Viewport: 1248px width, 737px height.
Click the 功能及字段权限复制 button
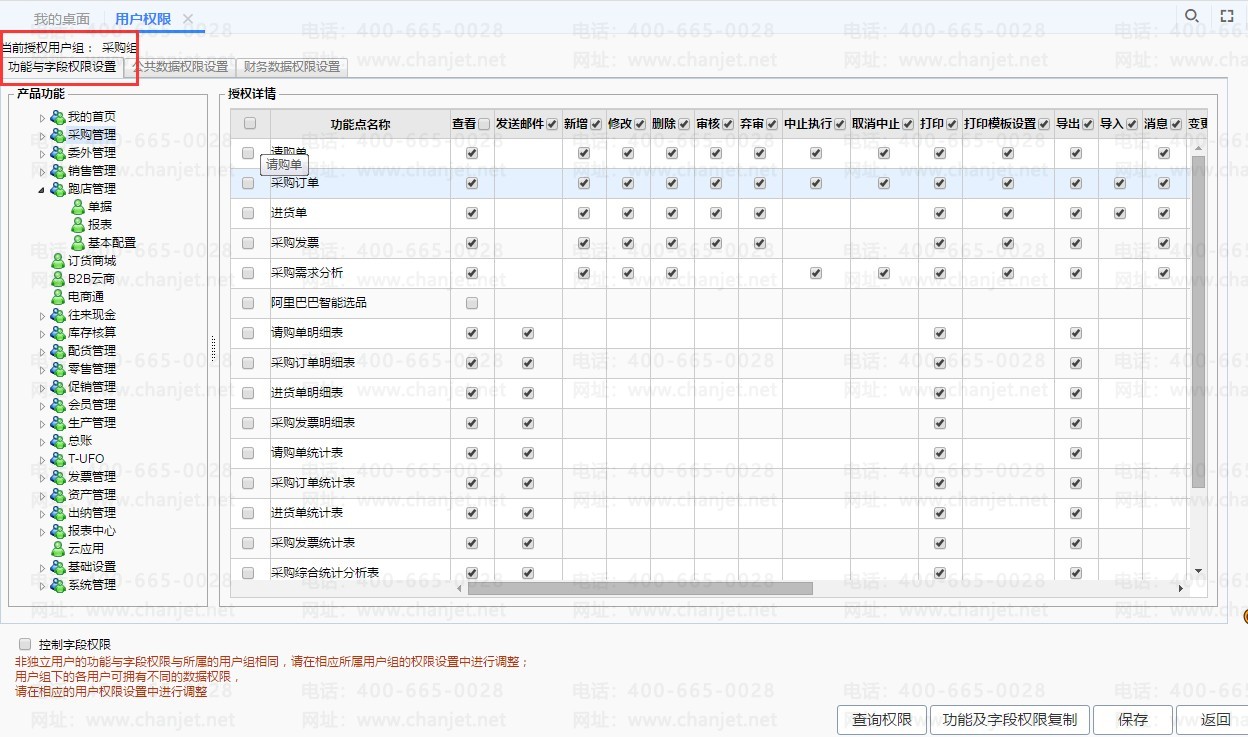1010,720
